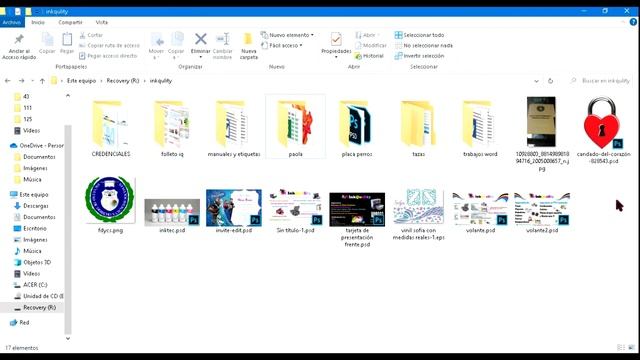Select the Sin título-1.psd file
The image size is (640, 360).
[x=296, y=211]
